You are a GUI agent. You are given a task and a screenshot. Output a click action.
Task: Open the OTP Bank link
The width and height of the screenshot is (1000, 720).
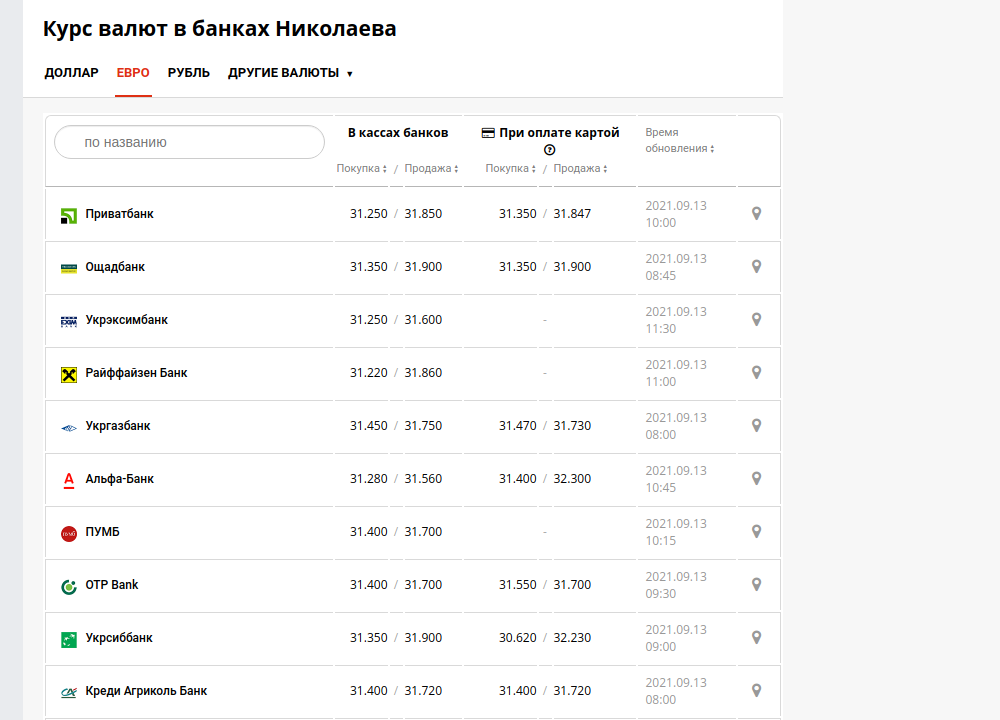pyautogui.click(x=112, y=584)
